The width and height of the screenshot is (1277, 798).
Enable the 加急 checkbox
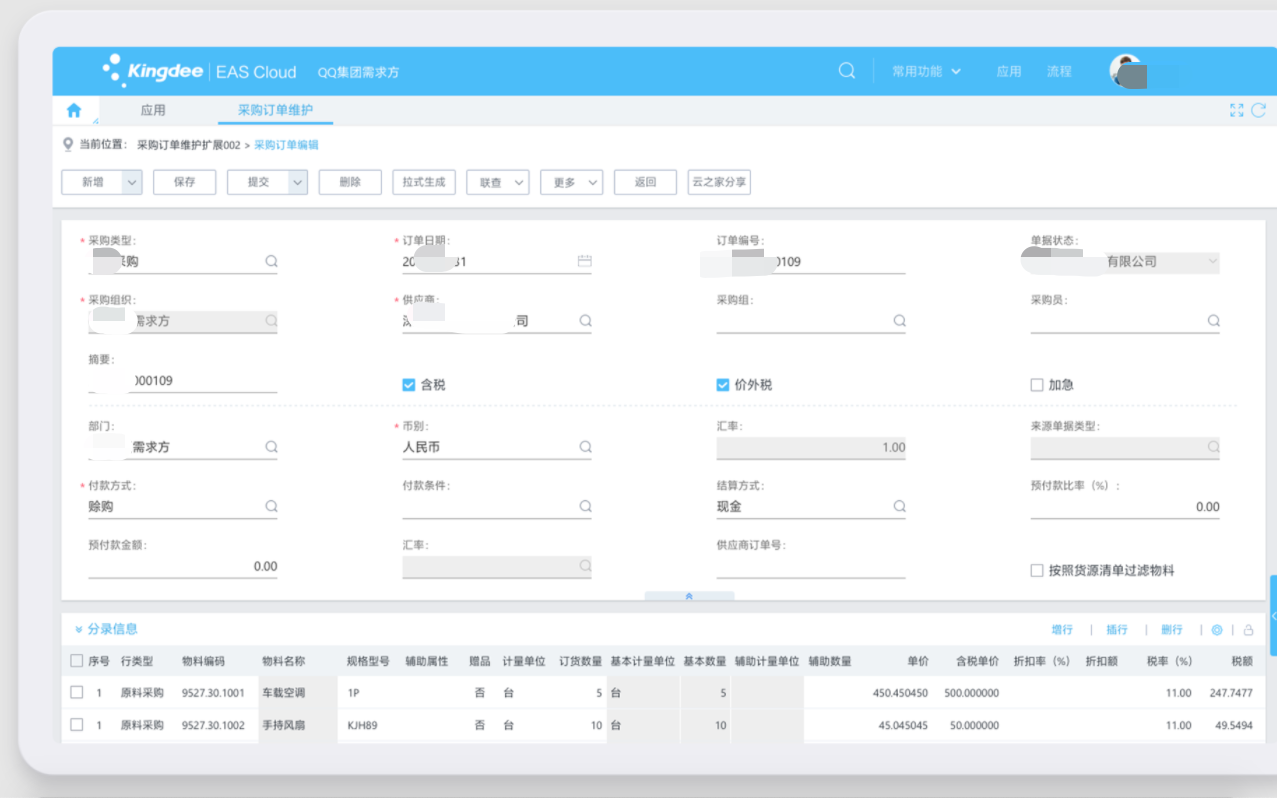click(1037, 383)
